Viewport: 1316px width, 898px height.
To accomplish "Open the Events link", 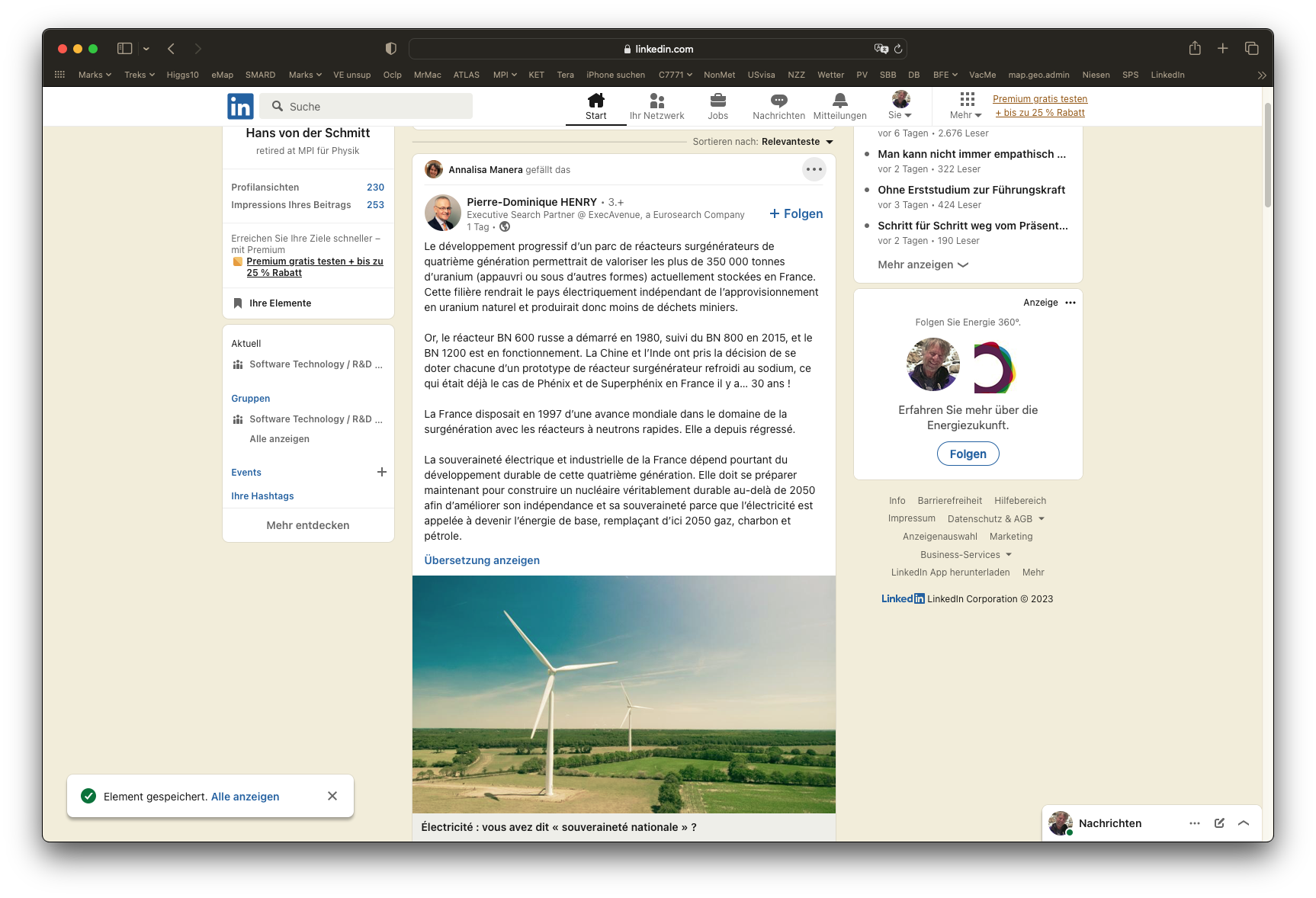I will point(246,473).
